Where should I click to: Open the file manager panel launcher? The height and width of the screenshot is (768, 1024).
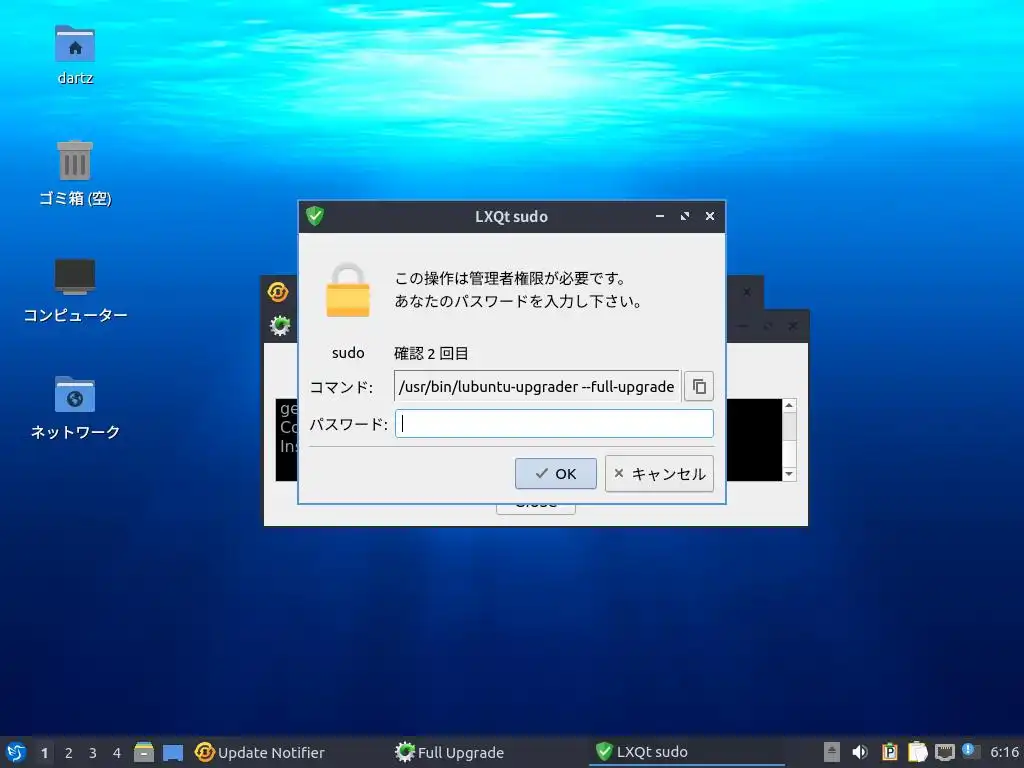pyautogui.click(x=144, y=752)
